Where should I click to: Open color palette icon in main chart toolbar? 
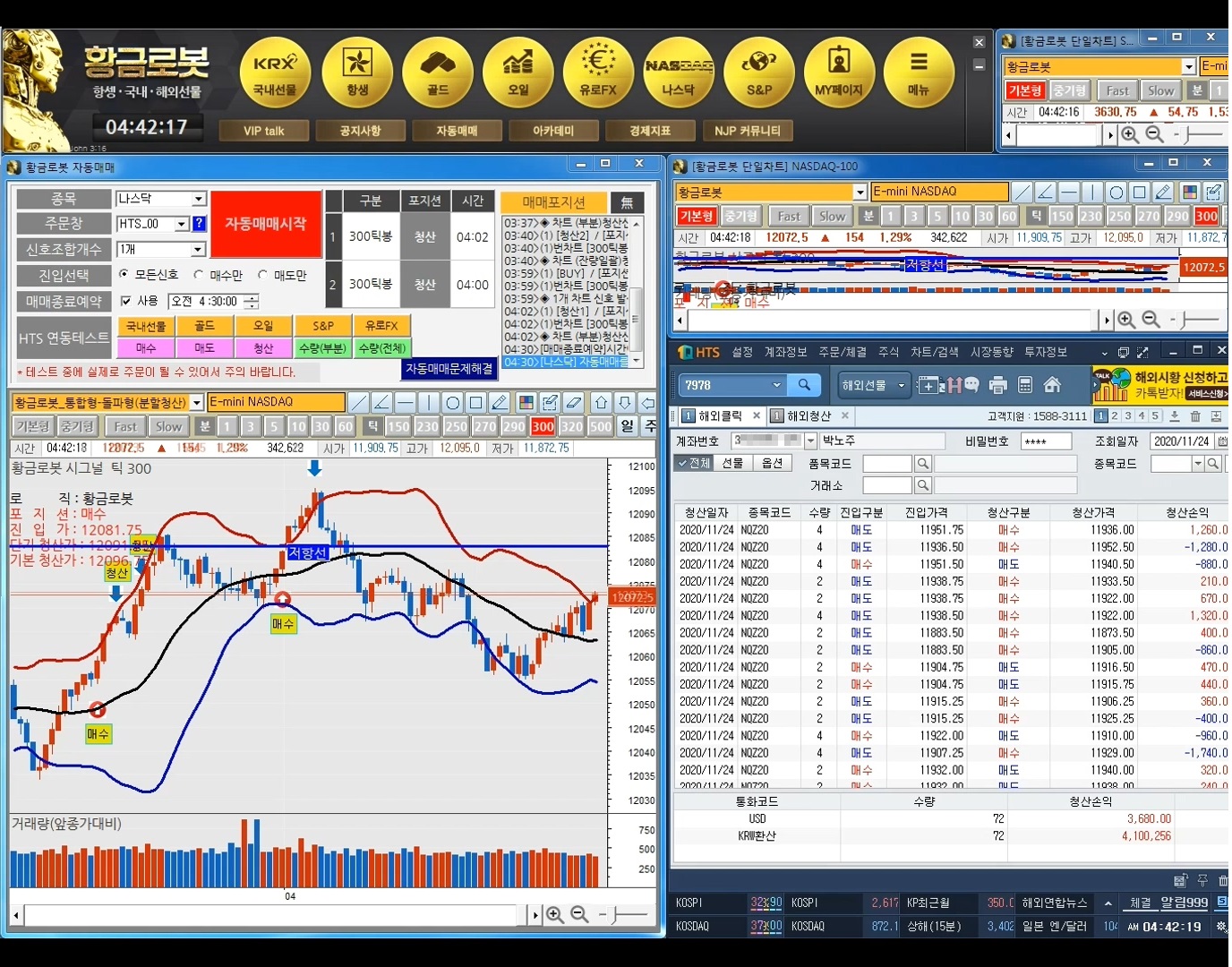click(526, 402)
